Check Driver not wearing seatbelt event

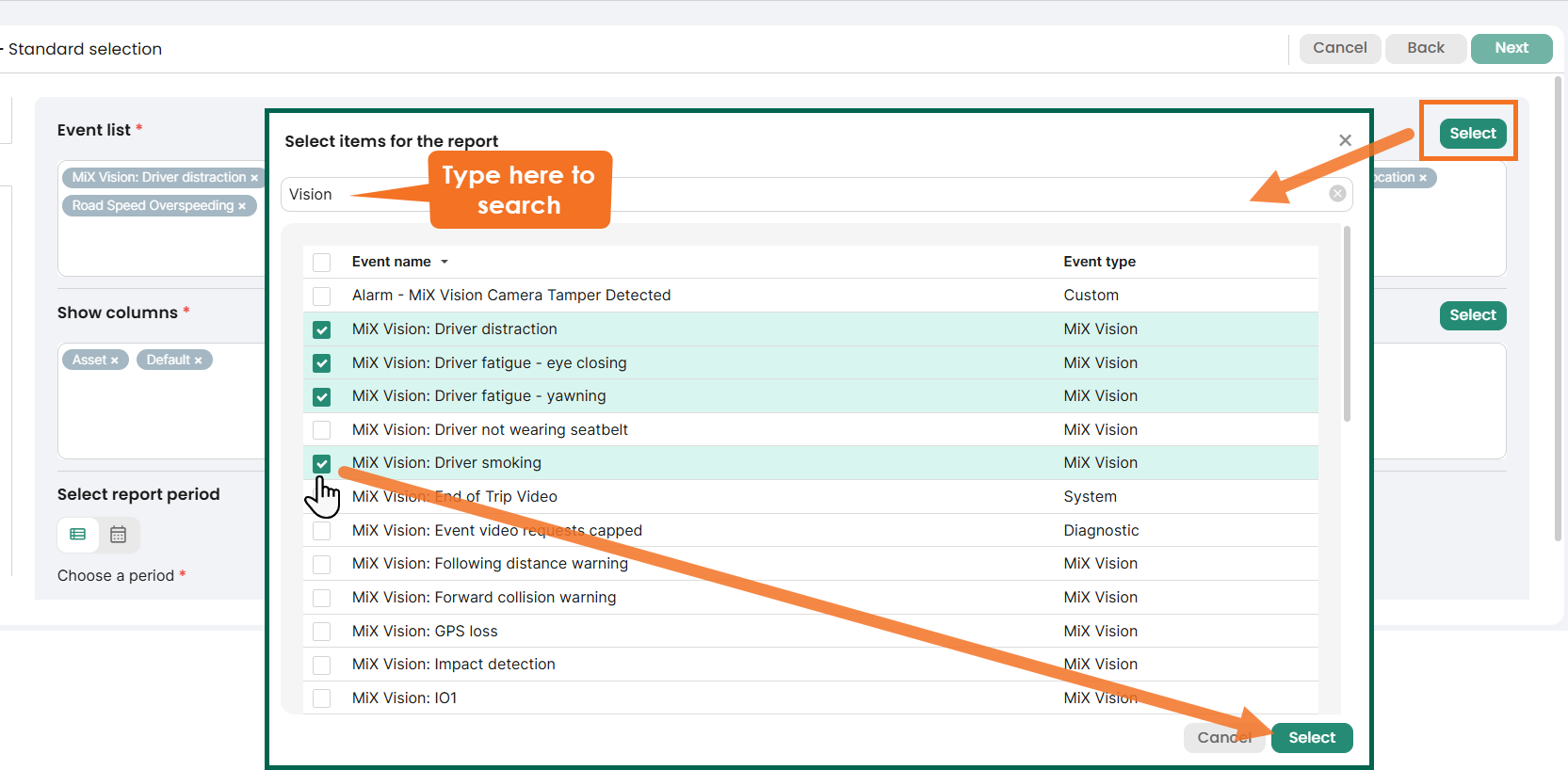pos(322,430)
